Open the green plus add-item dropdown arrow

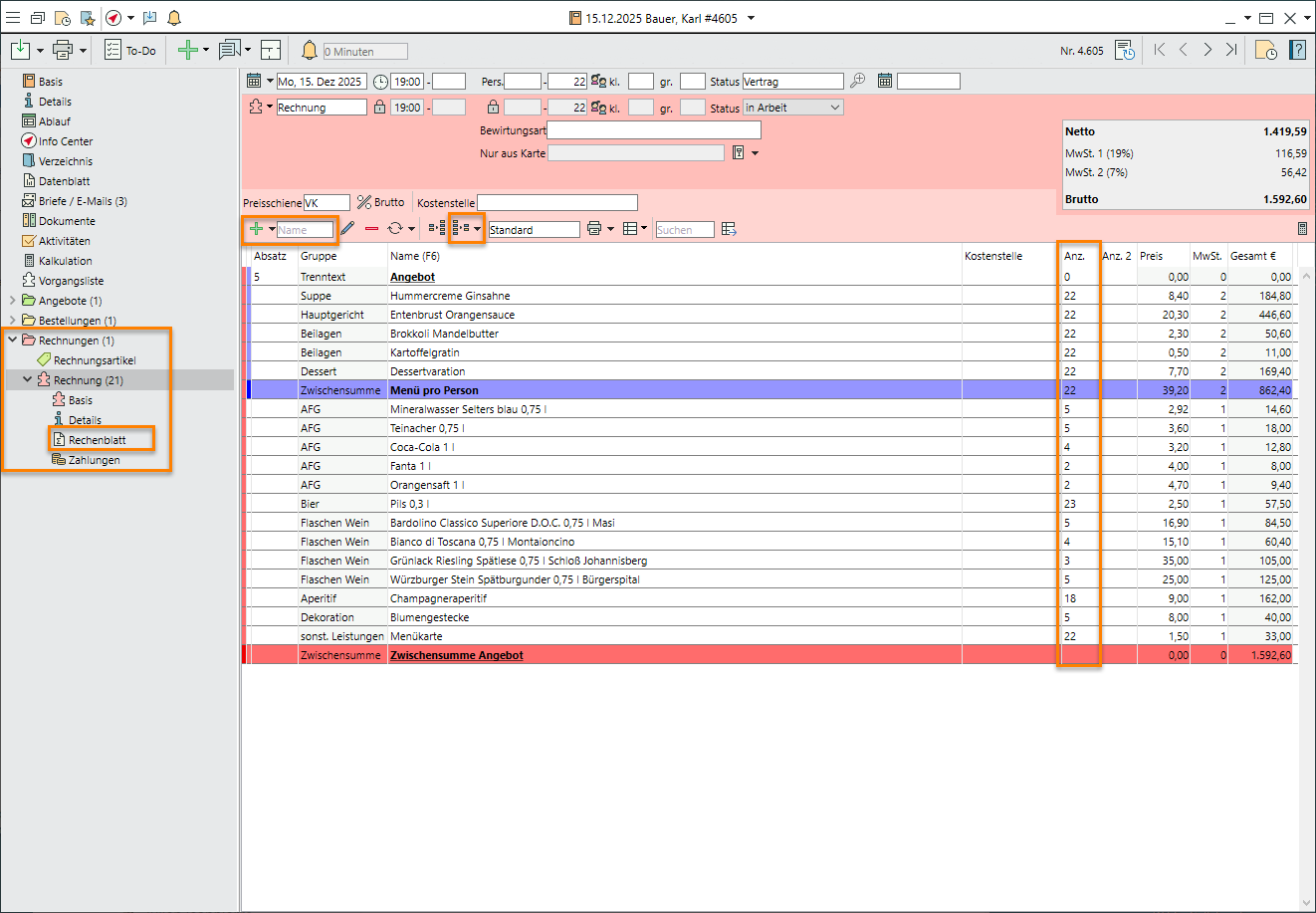coord(272,229)
